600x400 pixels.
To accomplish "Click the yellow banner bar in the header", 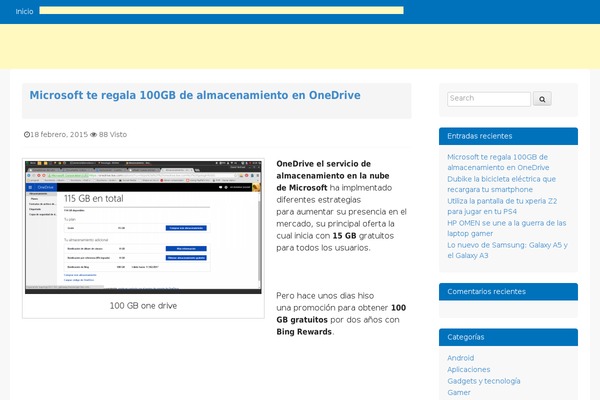I will 221,10.
